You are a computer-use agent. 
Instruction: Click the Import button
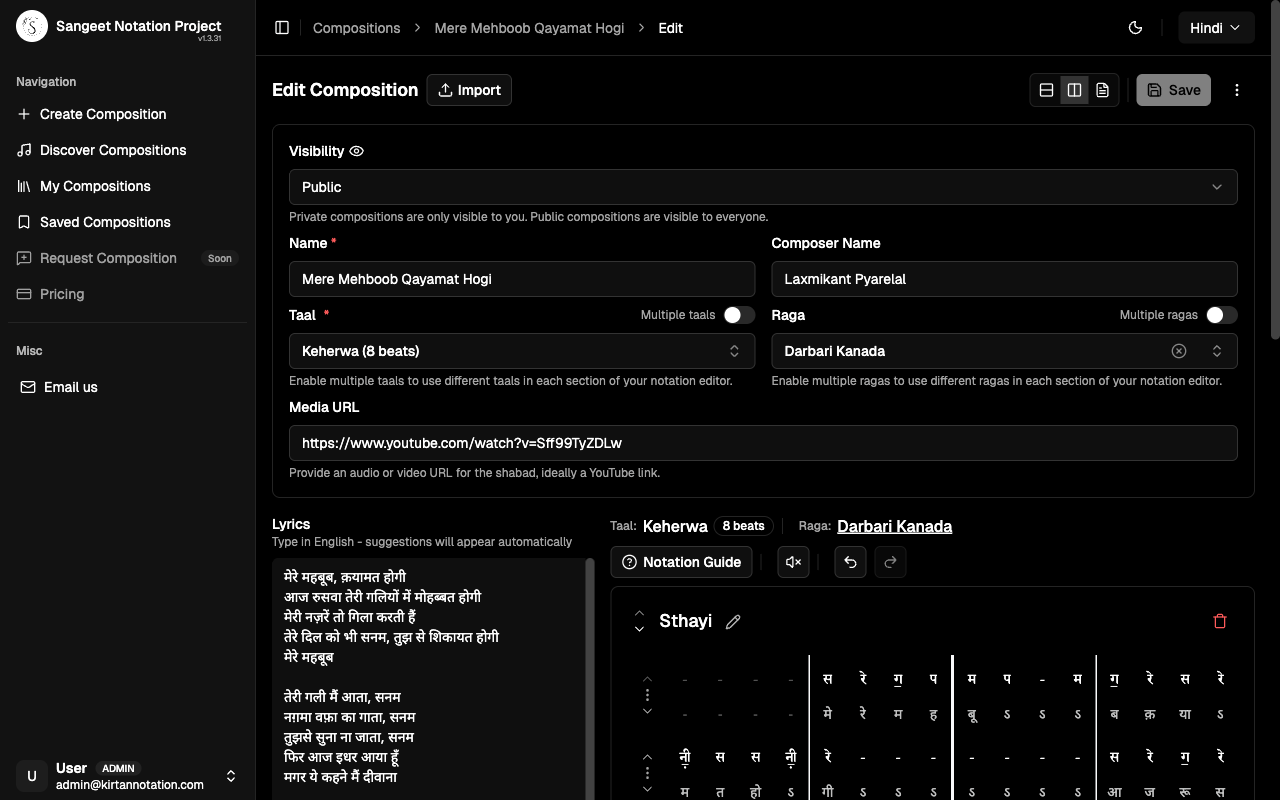pyautogui.click(x=469, y=90)
